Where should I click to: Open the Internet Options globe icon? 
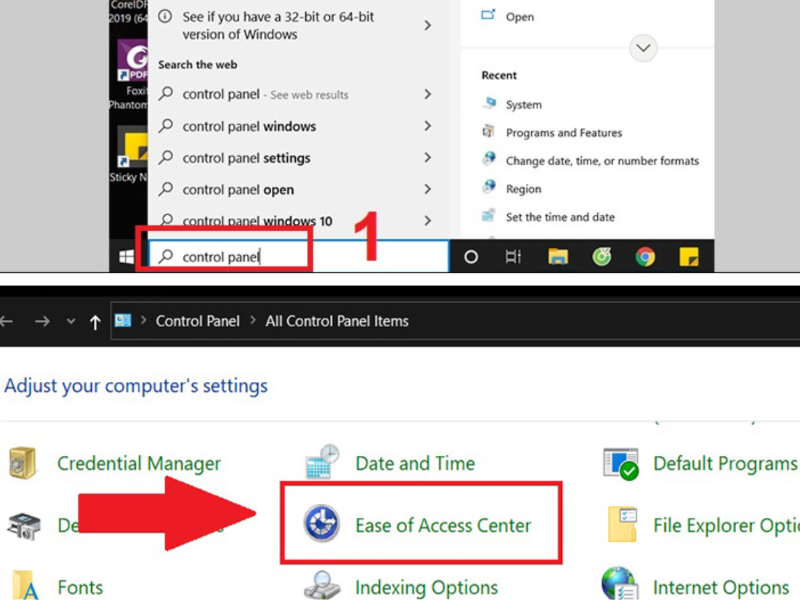click(x=620, y=586)
